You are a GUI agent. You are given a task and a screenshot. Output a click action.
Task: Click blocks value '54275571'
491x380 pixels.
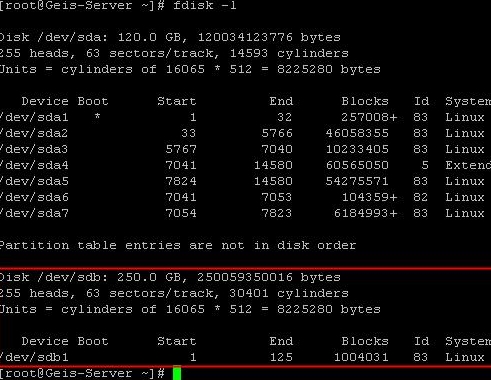(357, 181)
